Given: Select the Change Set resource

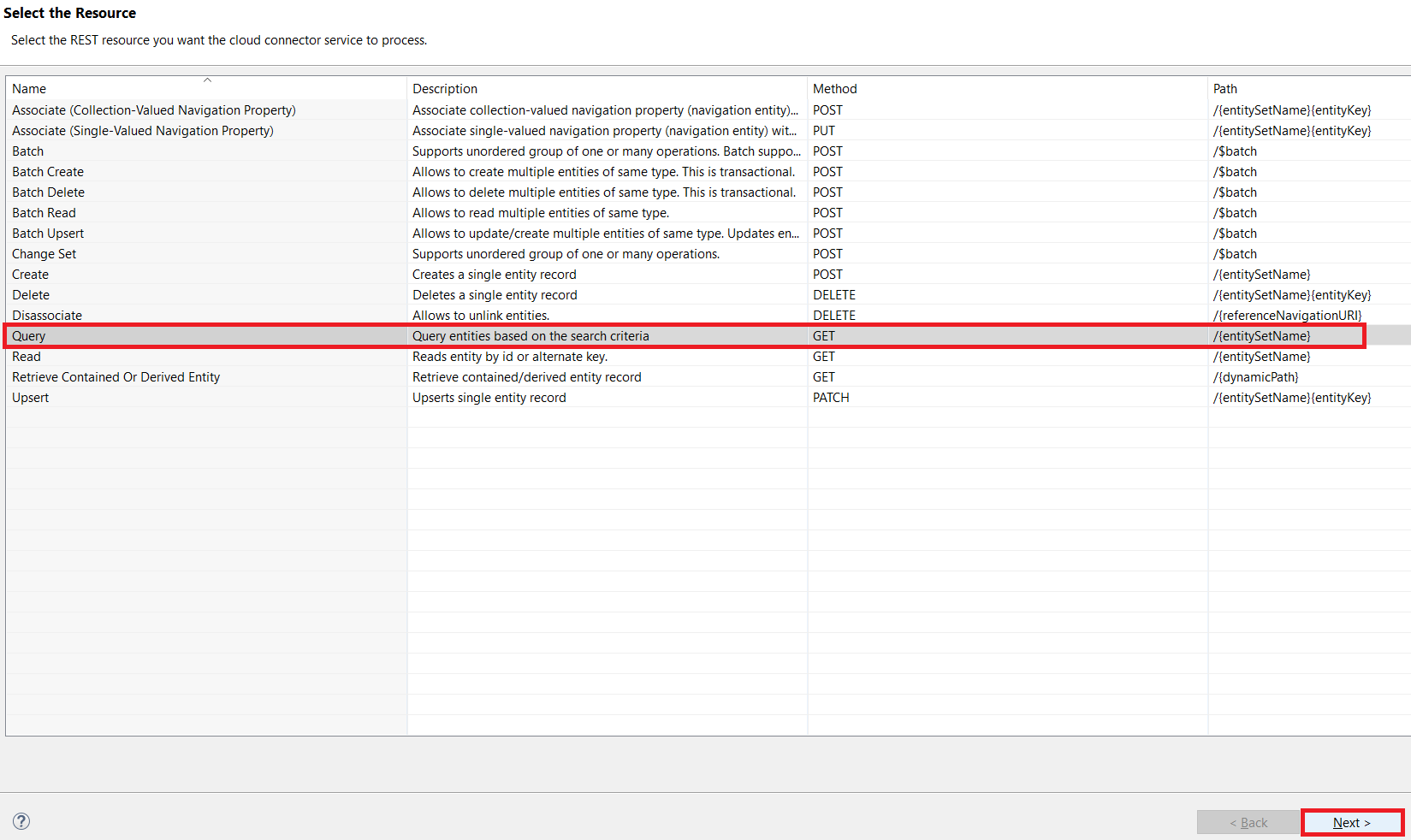Looking at the screenshot, I should pyautogui.click(x=44, y=254).
